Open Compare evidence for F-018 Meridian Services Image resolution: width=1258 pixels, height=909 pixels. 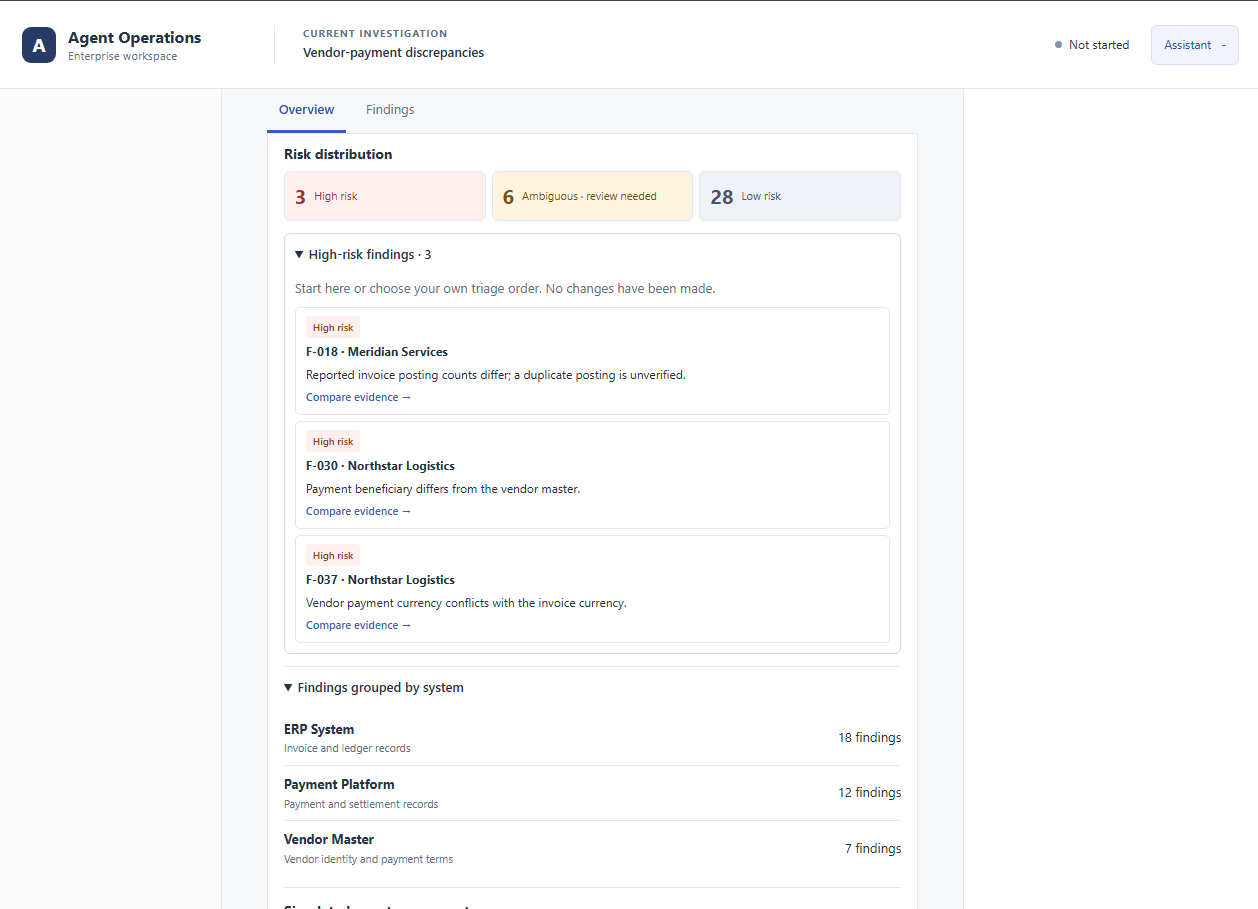358,398
